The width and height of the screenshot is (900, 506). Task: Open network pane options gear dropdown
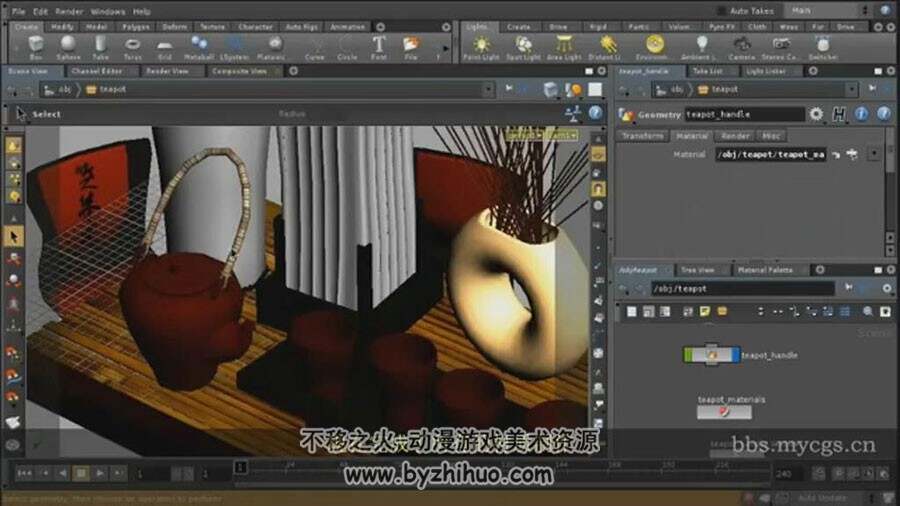coord(887,287)
